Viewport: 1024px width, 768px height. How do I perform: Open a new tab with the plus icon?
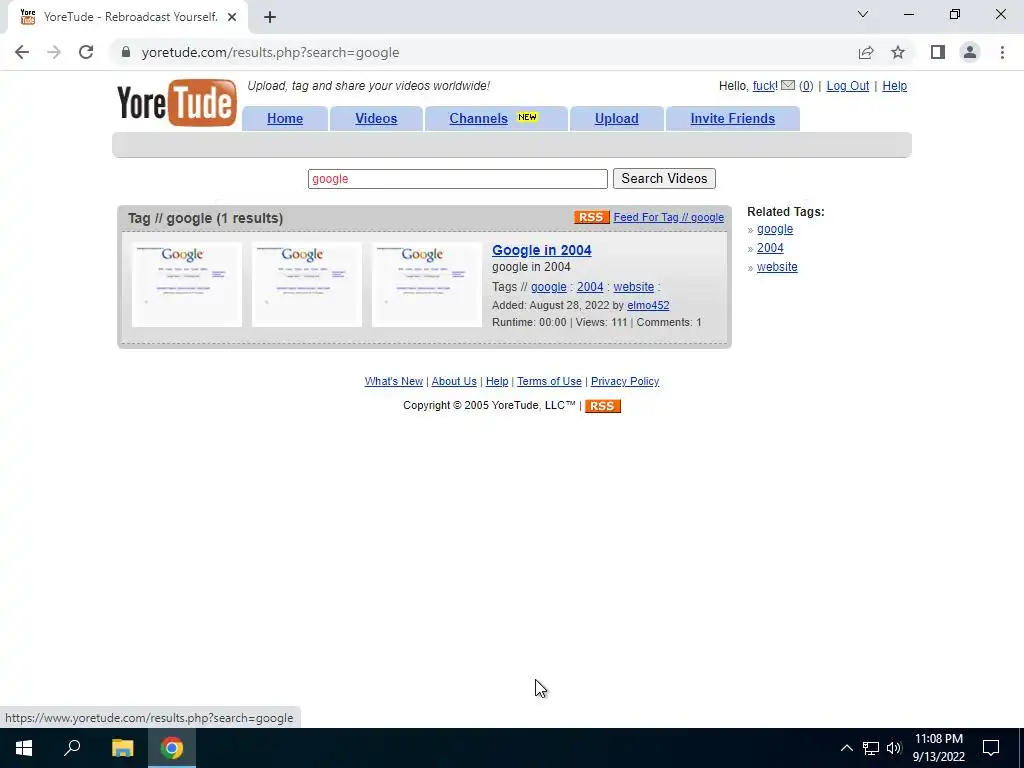pyautogui.click(x=270, y=17)
